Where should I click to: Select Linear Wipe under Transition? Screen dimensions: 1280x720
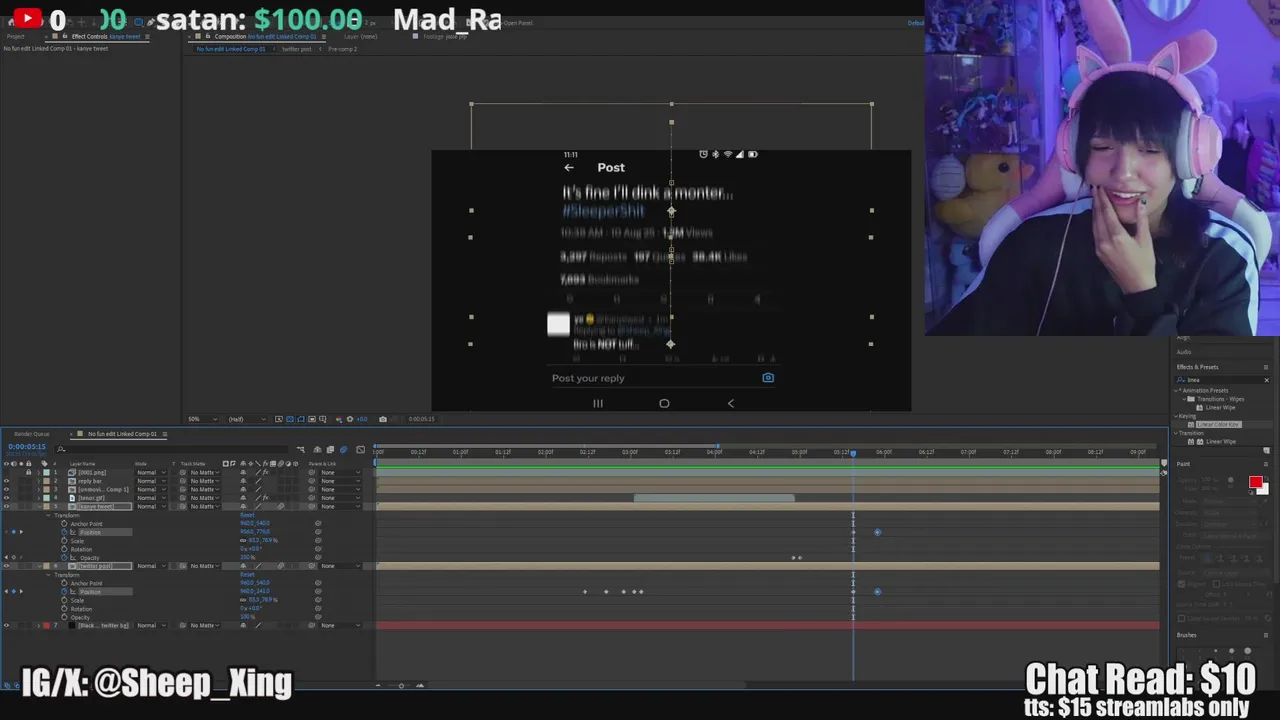1220,441
